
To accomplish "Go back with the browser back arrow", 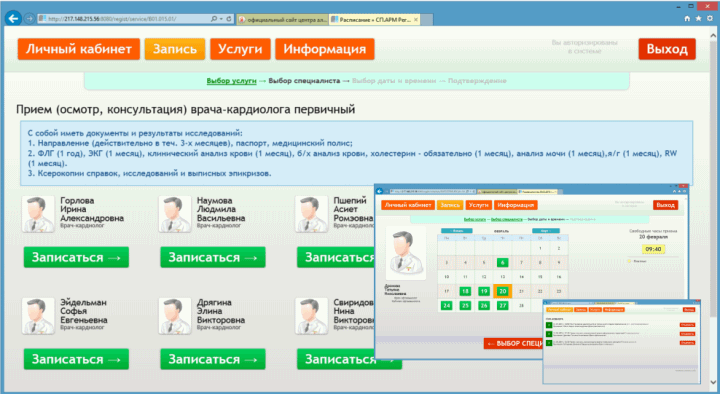I will pos(13,18).
